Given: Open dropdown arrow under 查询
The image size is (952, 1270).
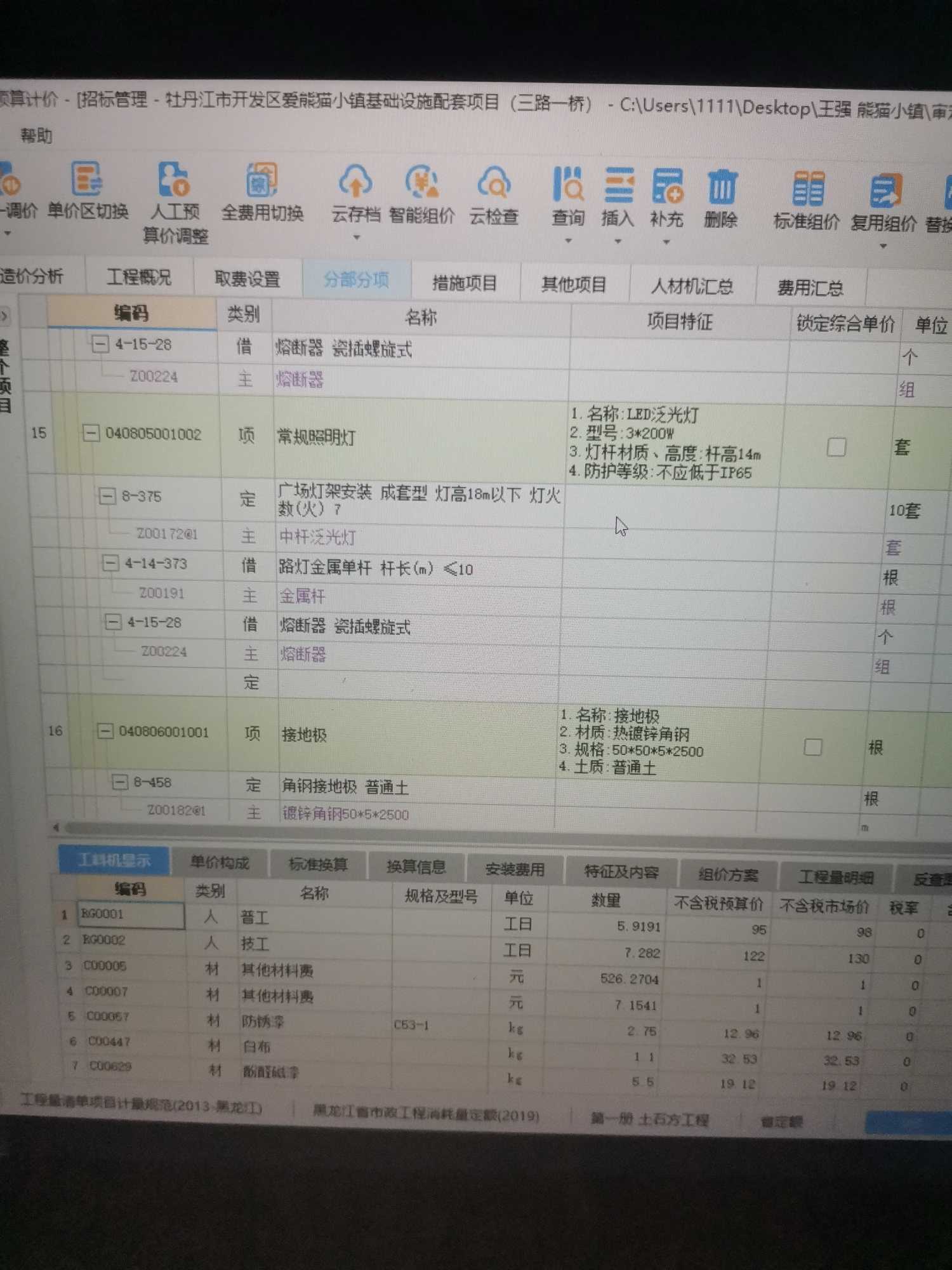Looking at the screenshot, I should click(x=568, y=241).
